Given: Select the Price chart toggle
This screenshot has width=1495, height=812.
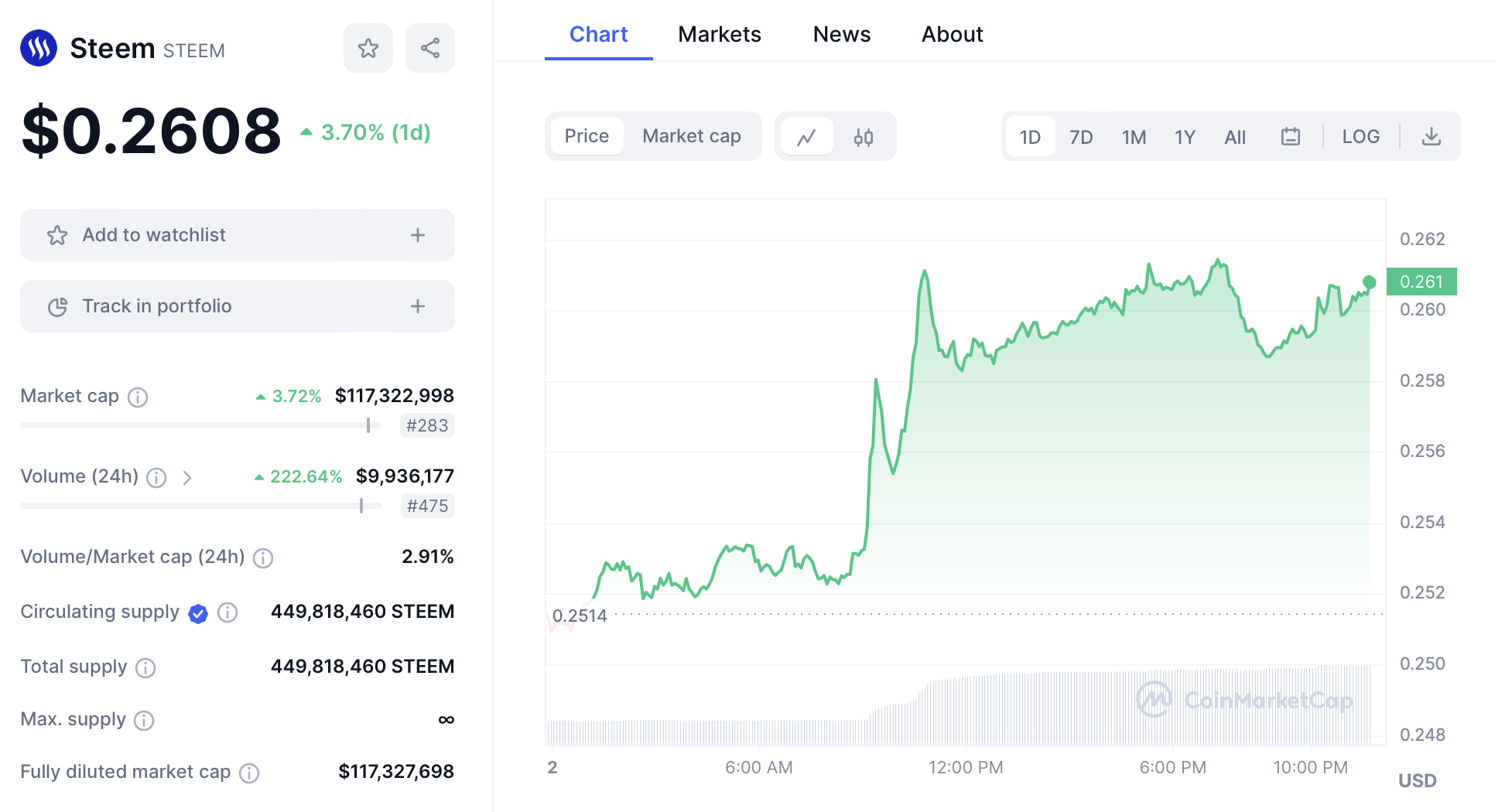Looking at the screenshot, I should coord(587,136).
